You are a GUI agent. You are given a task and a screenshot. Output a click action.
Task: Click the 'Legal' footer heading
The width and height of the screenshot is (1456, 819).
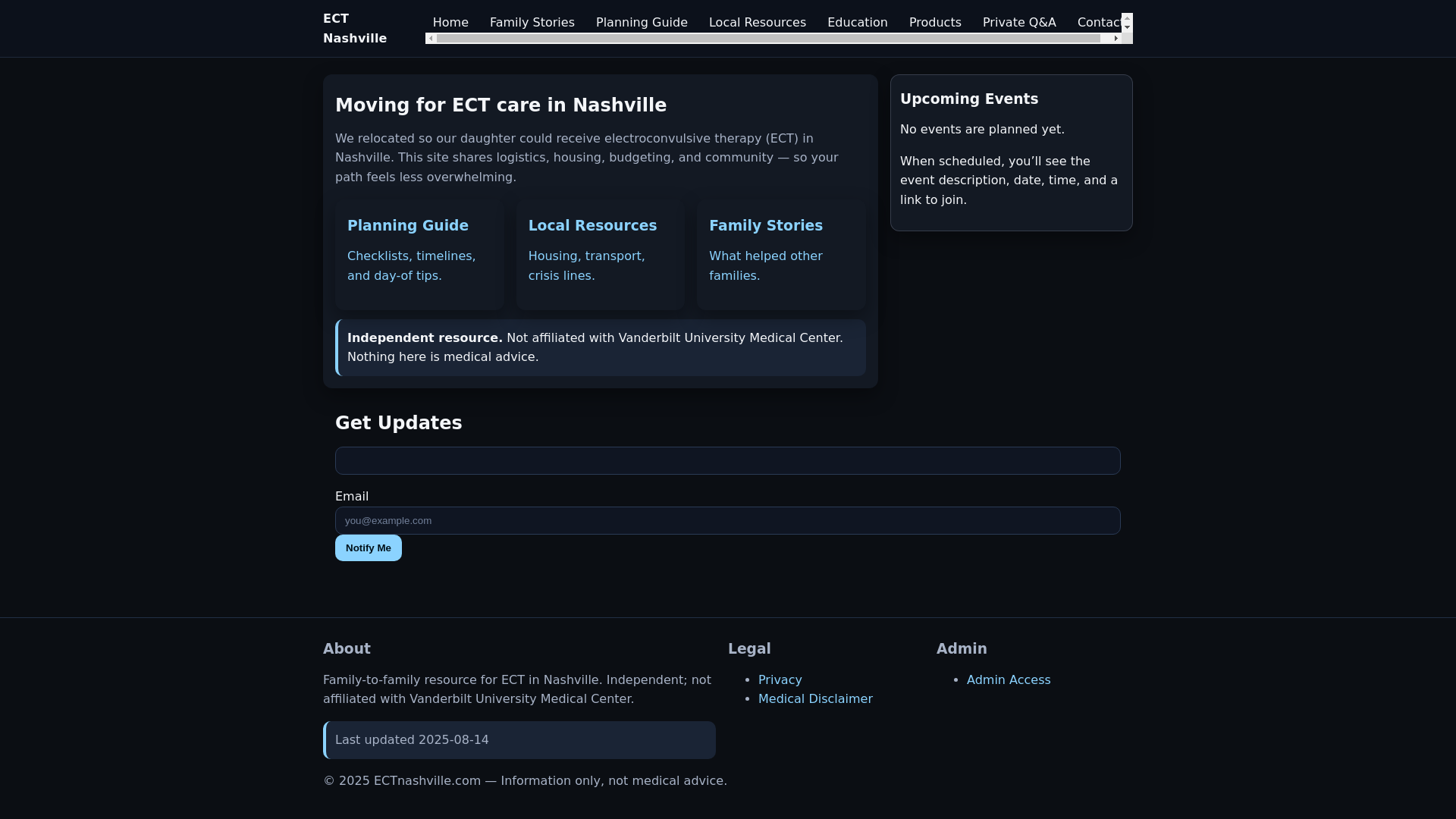click(749, 649)
